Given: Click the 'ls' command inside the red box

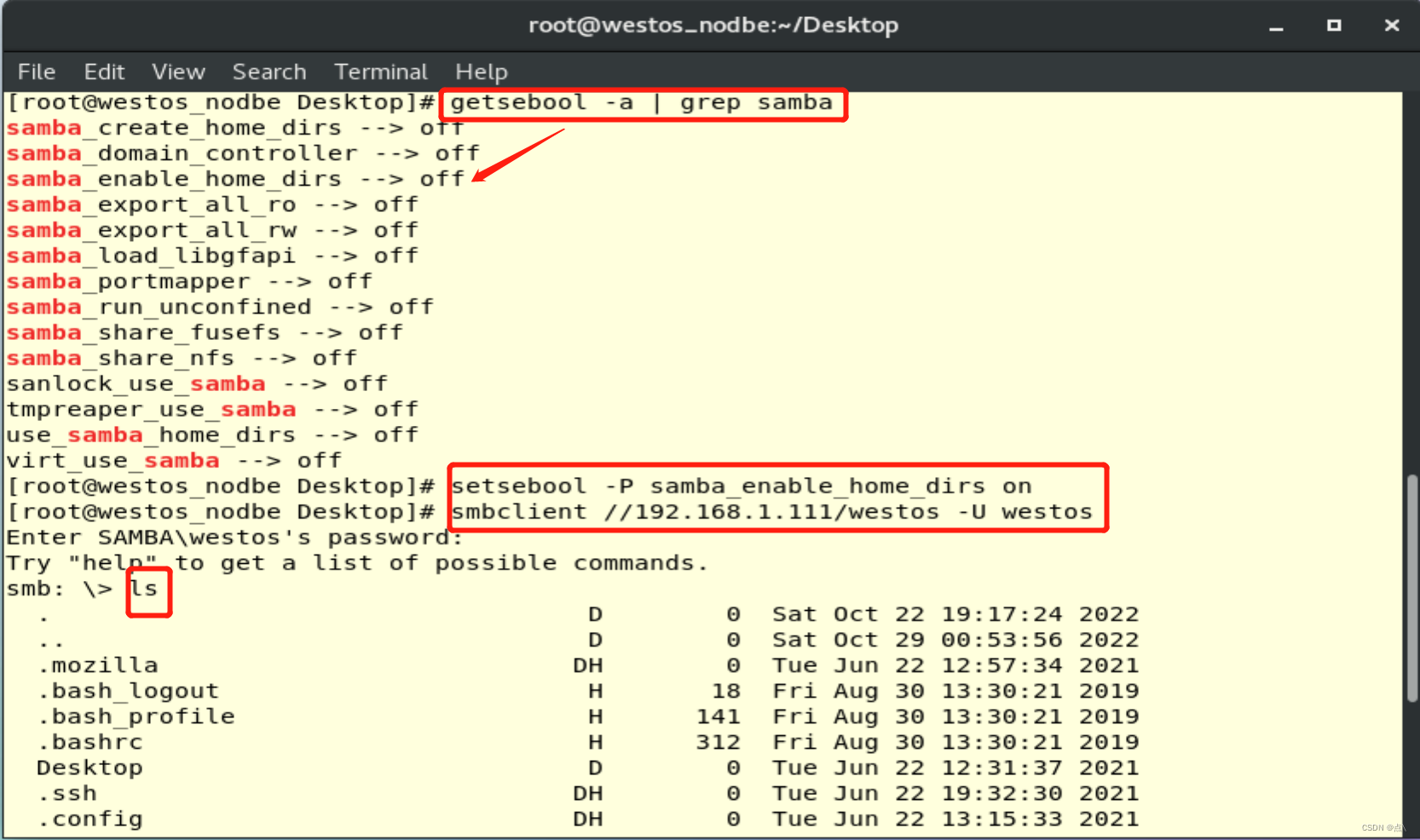Looking at the screenshot, I should coord(145,588).
